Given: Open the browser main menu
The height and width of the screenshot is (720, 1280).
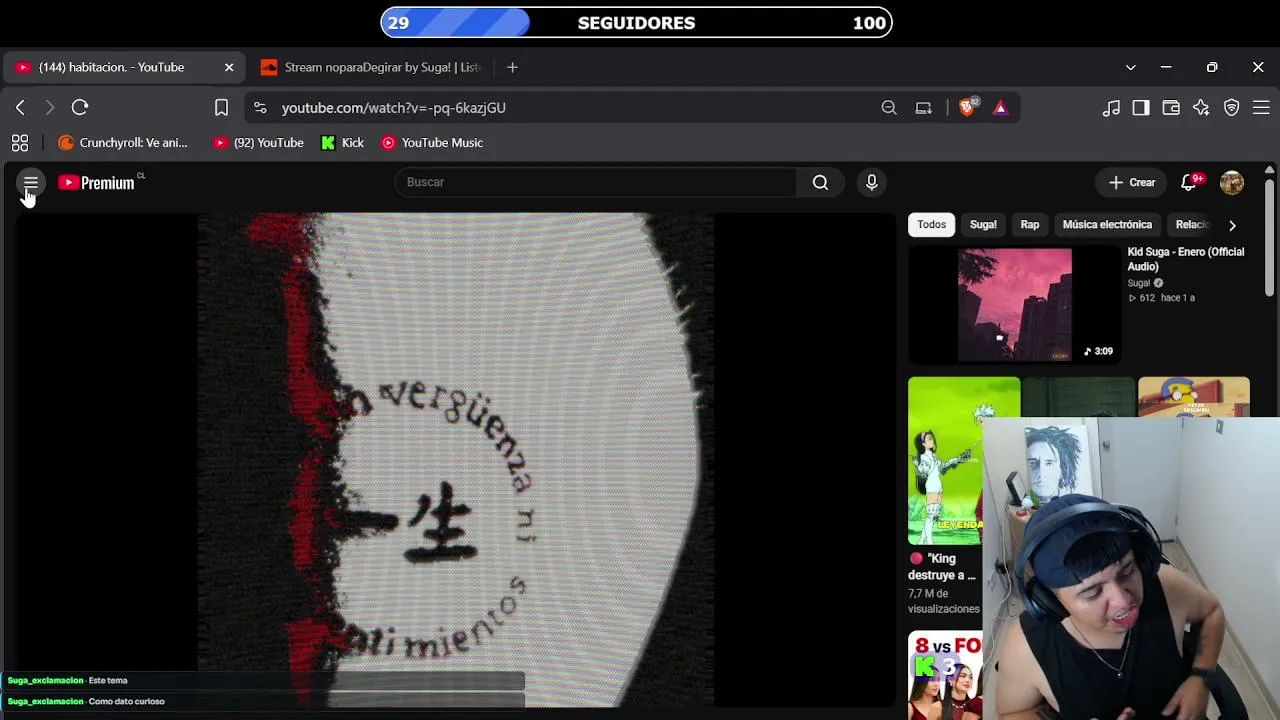Looking at the screenshot, I should [1261, 107].
